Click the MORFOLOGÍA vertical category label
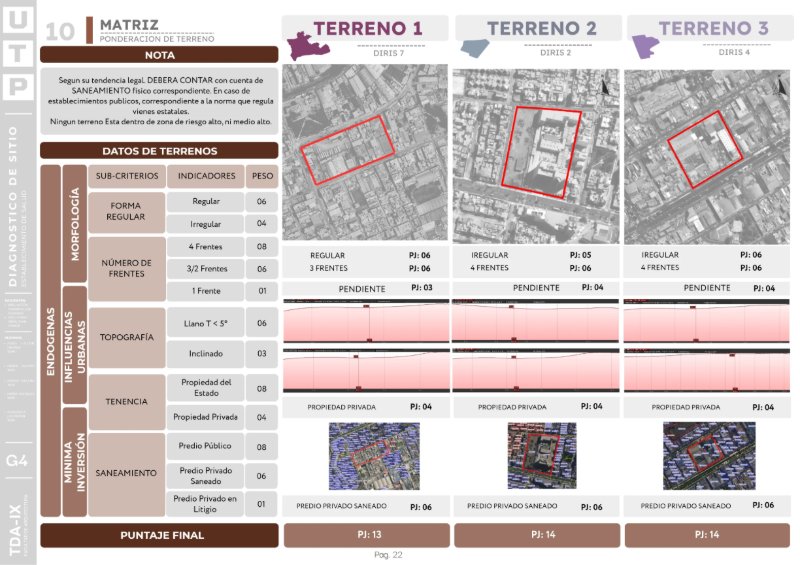800x565 pixels. tap(74, 224)
